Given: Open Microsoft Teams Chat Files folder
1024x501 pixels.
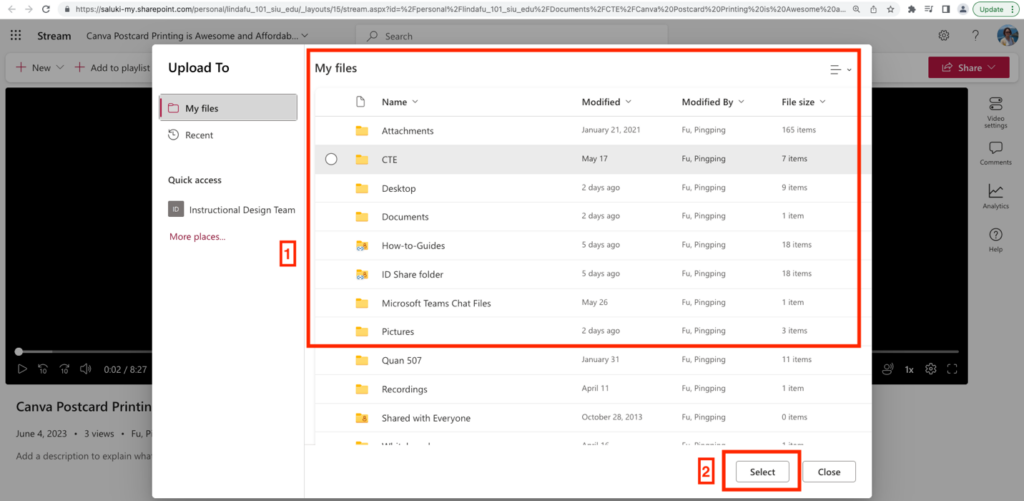Looking at the screenshot, I should coord(436,303).
